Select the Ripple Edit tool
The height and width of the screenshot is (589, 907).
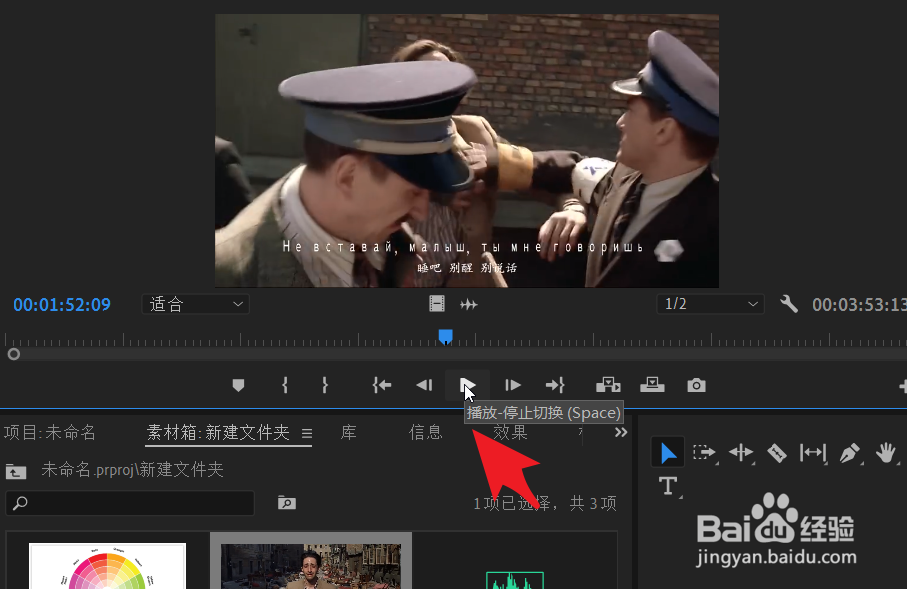click(x=741, y=452)
